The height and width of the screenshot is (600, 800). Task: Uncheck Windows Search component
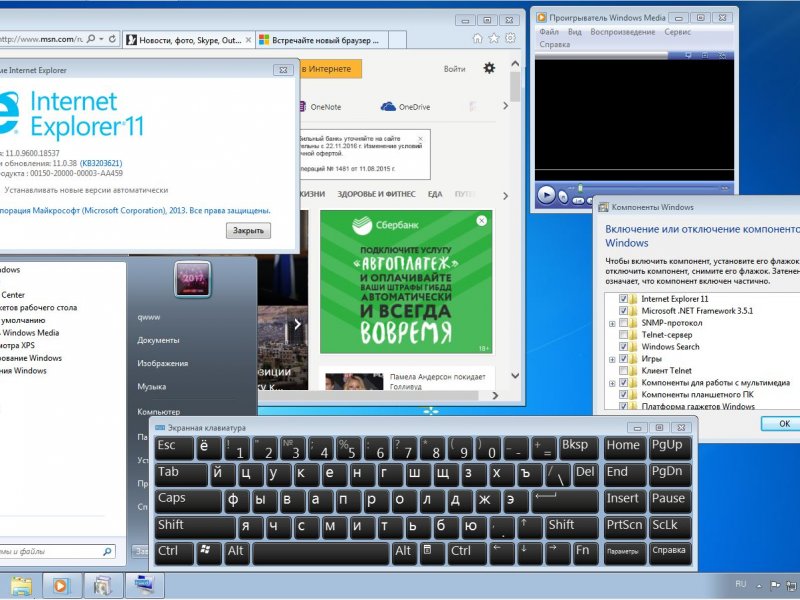click(623, 347)
